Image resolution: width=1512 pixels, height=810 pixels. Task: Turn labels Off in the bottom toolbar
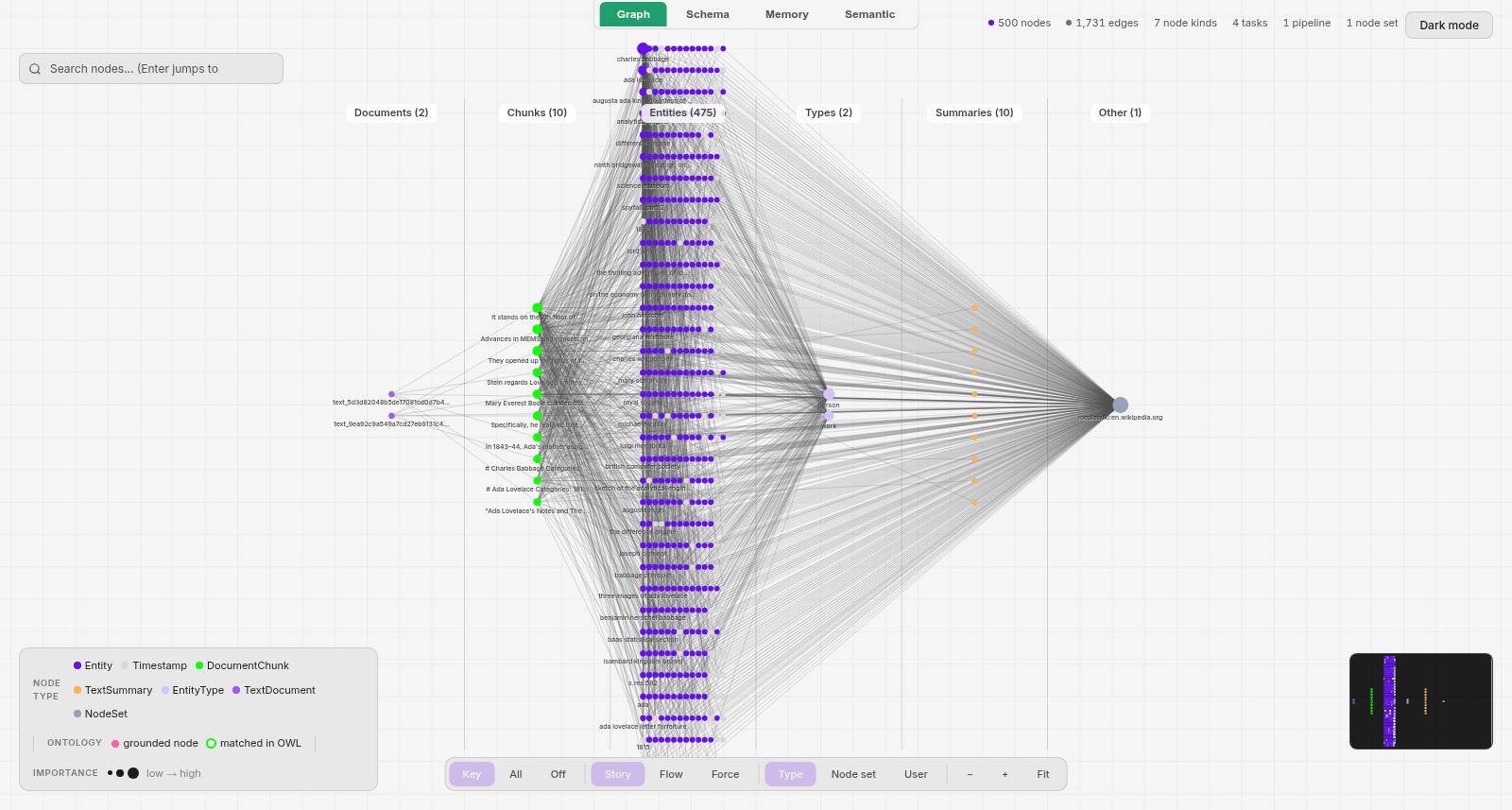coord(558,774)
